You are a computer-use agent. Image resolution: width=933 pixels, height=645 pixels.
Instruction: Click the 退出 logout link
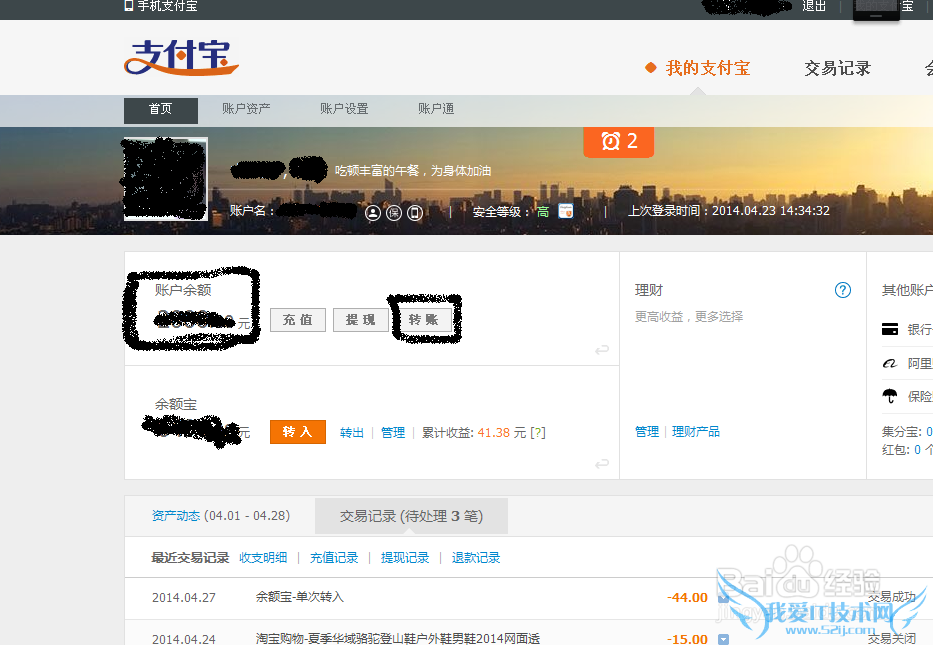coord(813,6)
